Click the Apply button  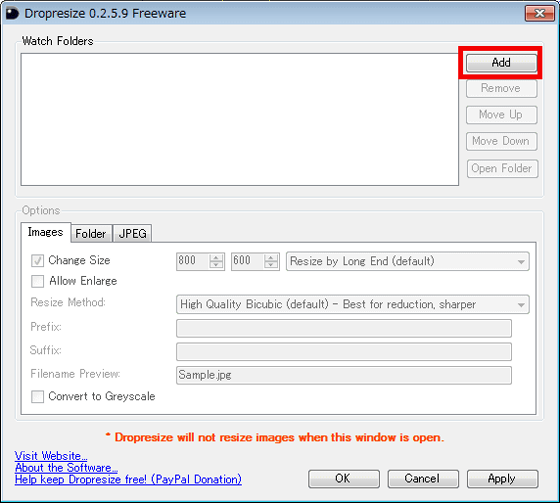click(x=502, y=479)
